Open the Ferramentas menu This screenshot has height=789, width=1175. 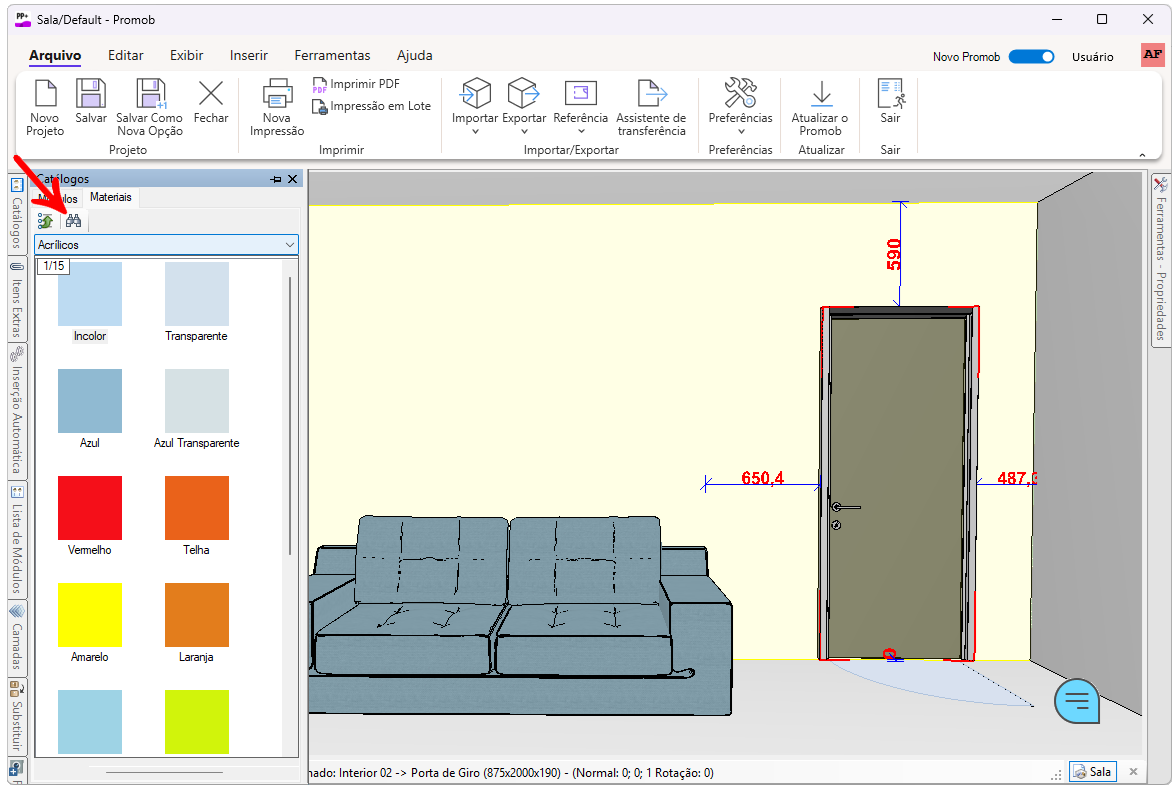[x=332, y=56]
